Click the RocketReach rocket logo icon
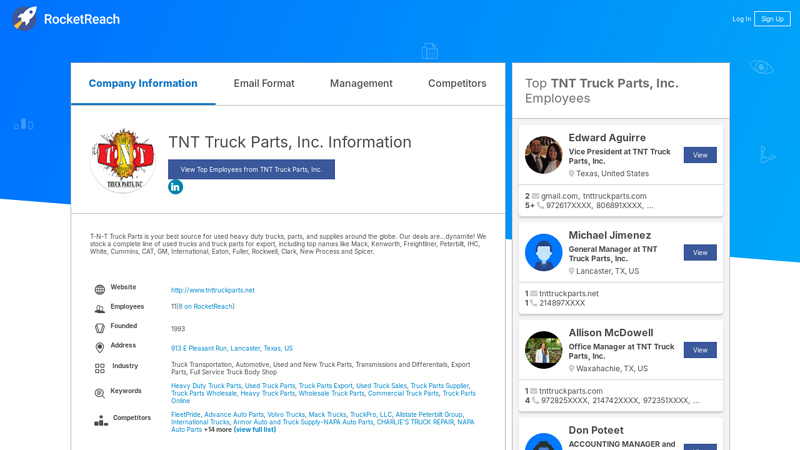This screenshot has height=450, width=800. [x=24, y=19]
